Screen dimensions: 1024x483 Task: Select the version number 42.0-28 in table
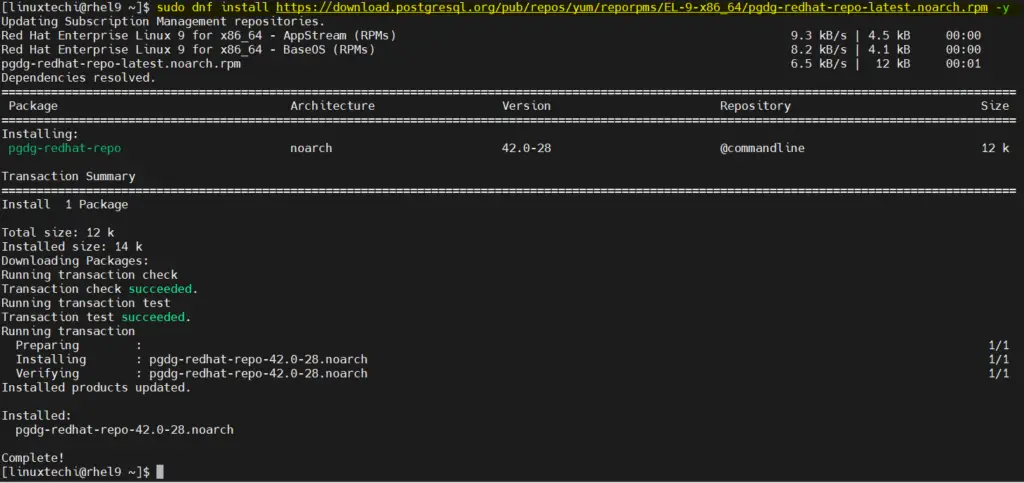point(526,148)
